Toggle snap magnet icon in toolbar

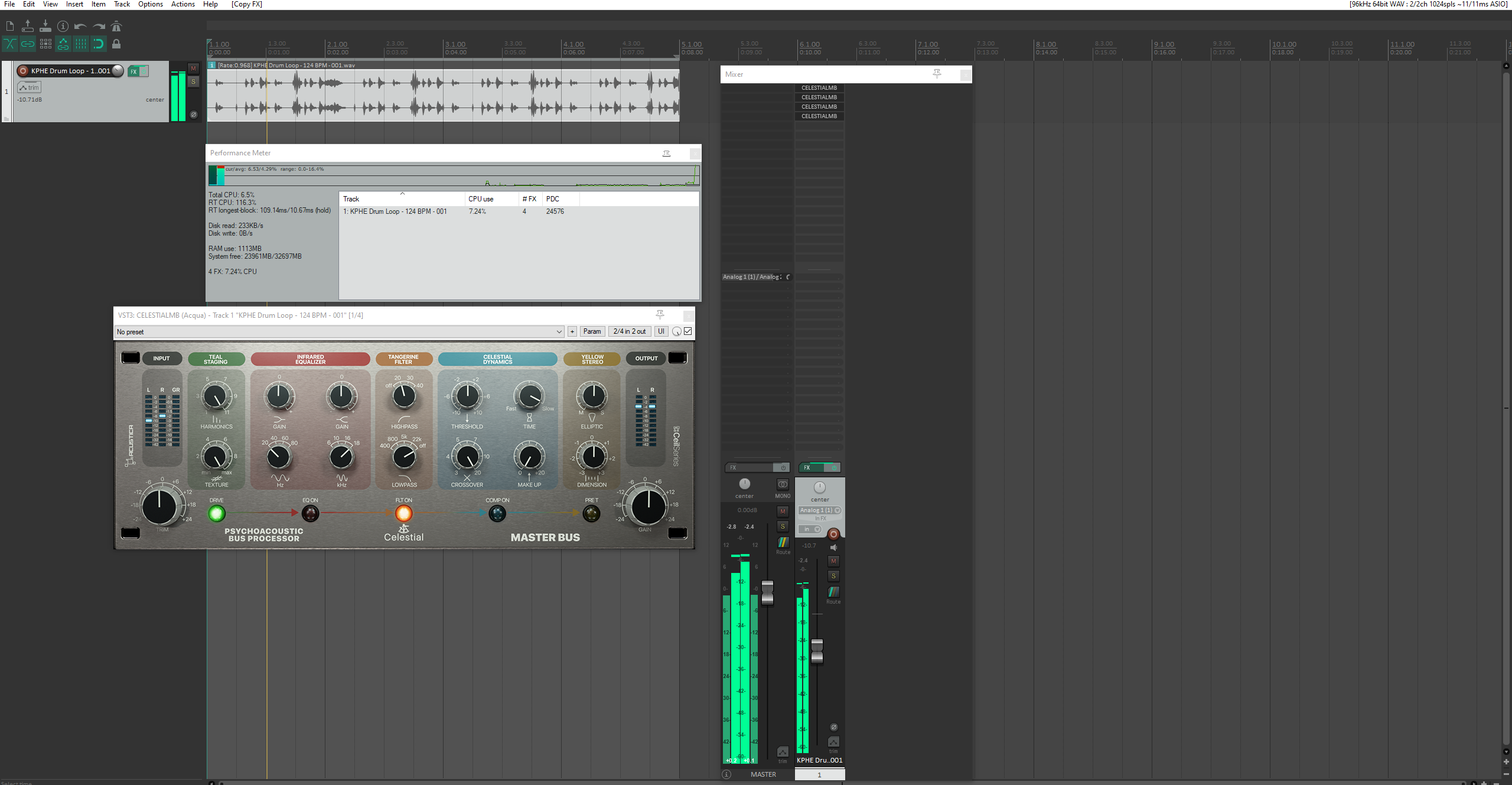99,44
